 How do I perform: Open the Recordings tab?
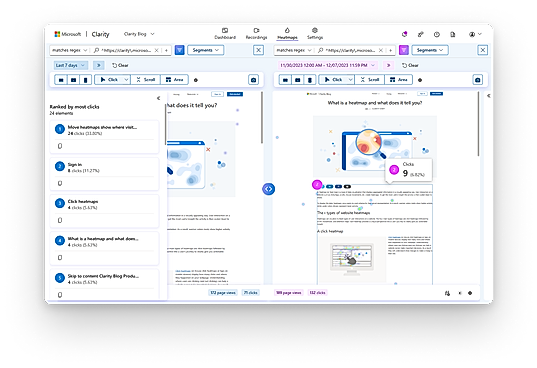tap(256, 34)
